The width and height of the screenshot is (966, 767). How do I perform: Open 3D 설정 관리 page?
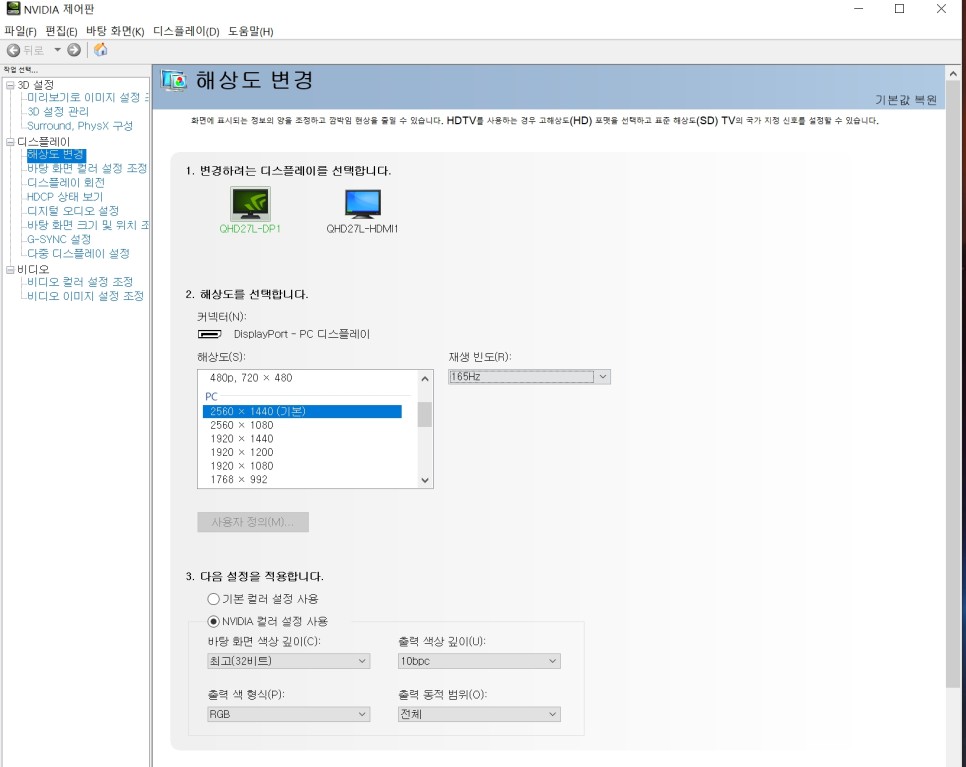[x=58, y=112]
